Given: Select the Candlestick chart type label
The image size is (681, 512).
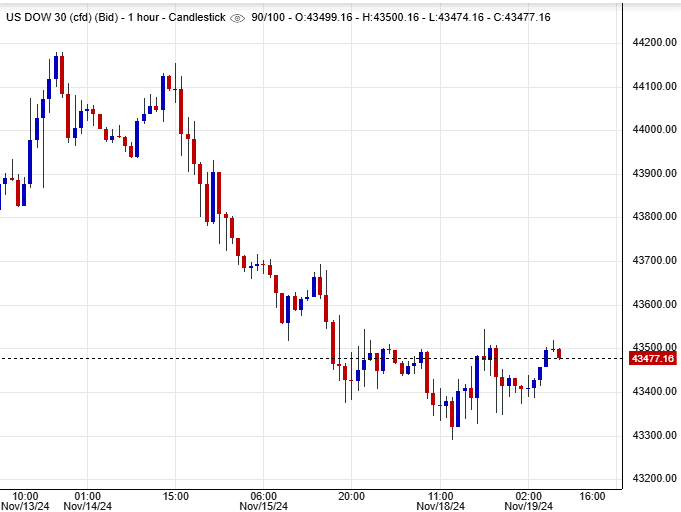Looking at the screenshot, I should (x=196, y=19).
